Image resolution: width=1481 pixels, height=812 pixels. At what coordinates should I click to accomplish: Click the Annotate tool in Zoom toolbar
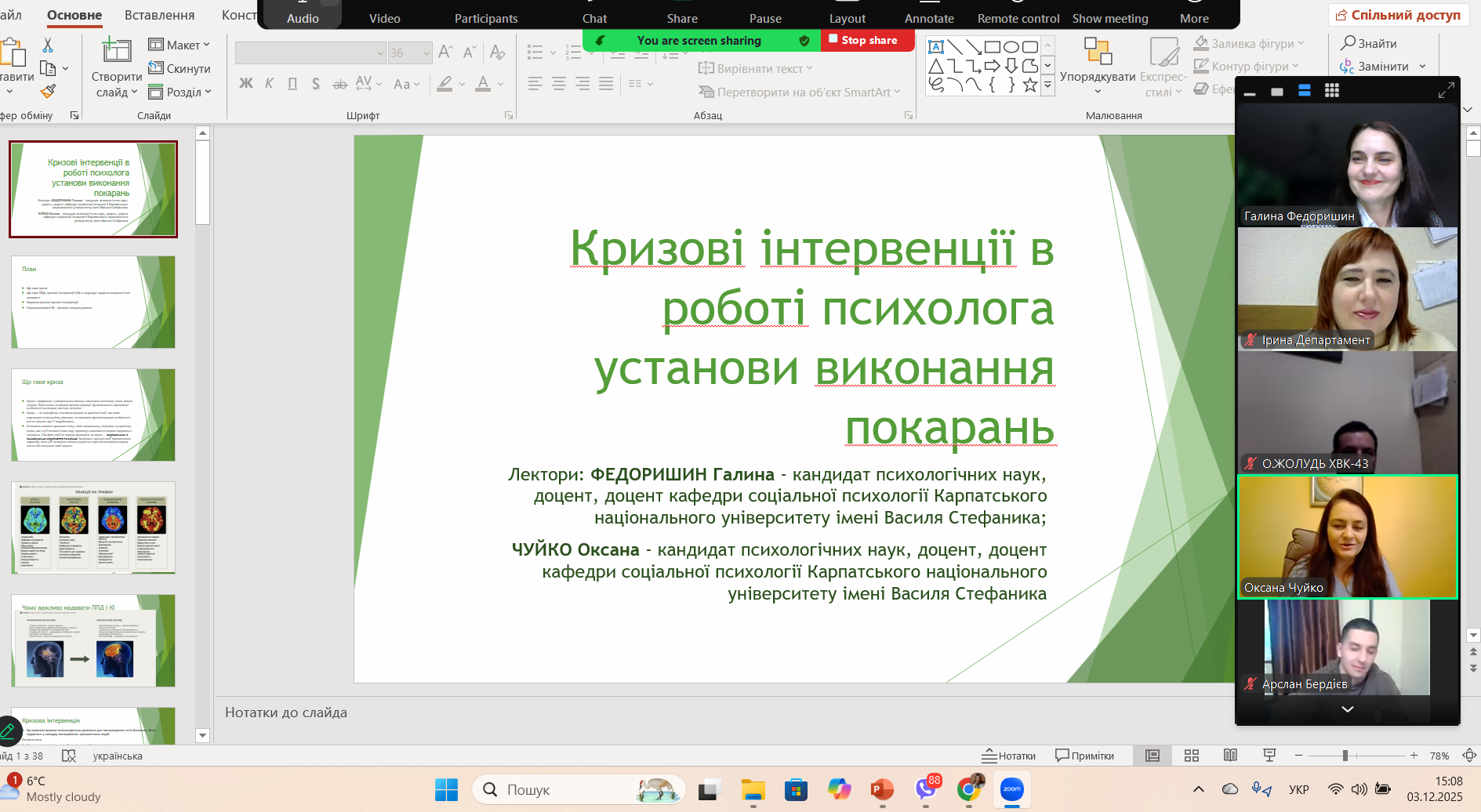(x=929, y=18)
